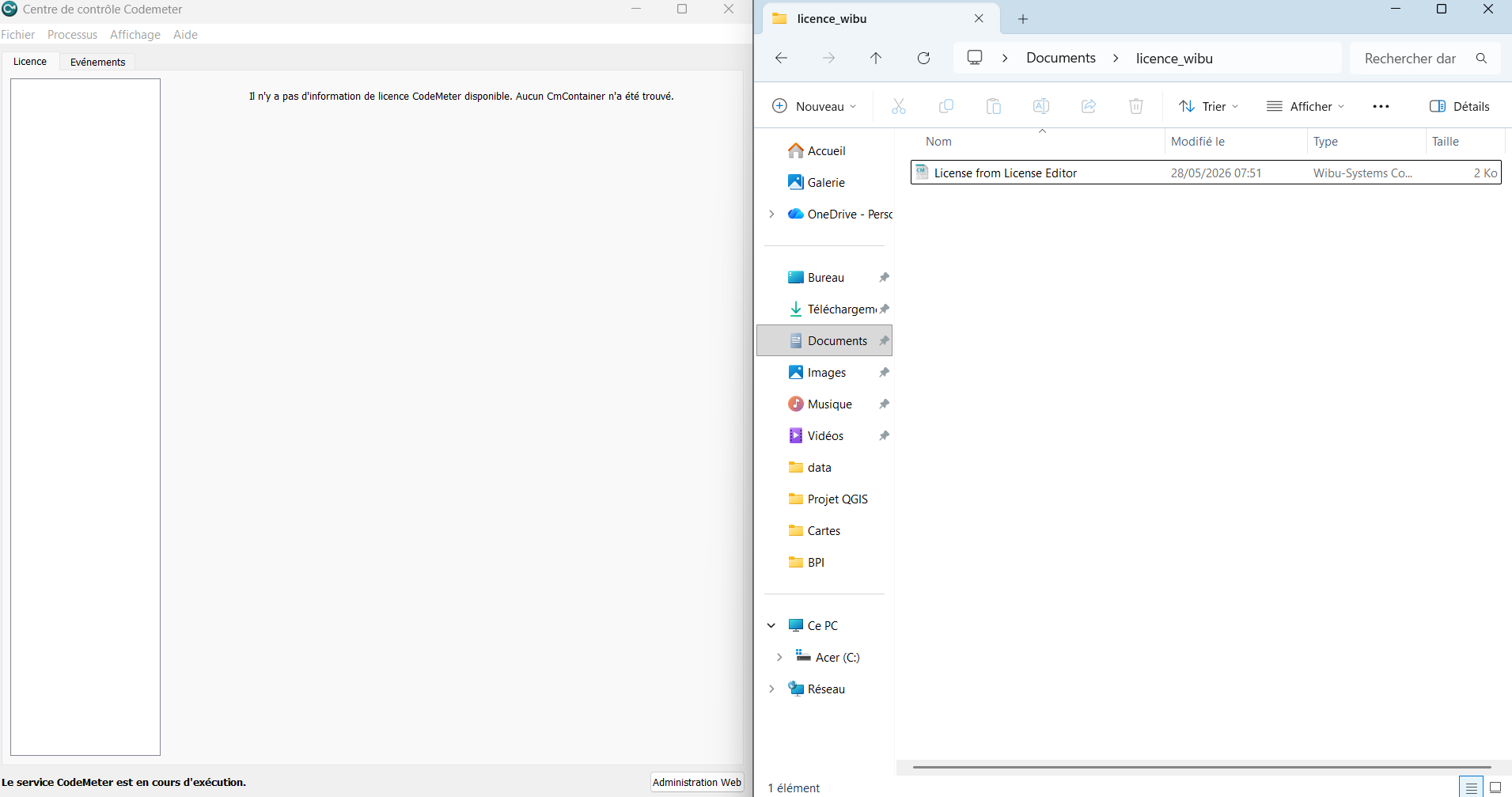
Task: Select Documents in the navigation pane
Action: click(x=824, y=340)
